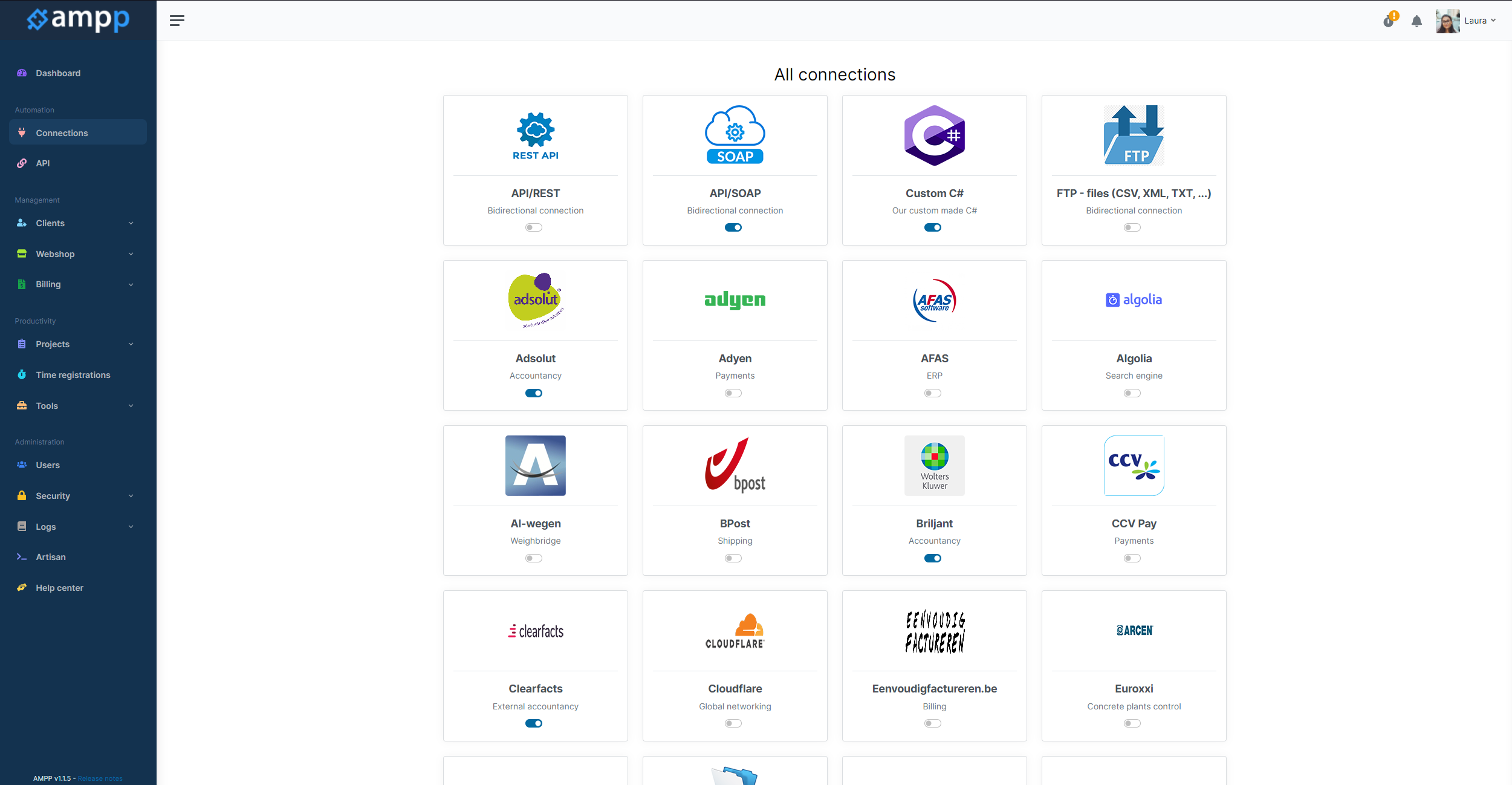Enable the Euroxxi toggle

pyautogui.click(x=1132, y=723)
